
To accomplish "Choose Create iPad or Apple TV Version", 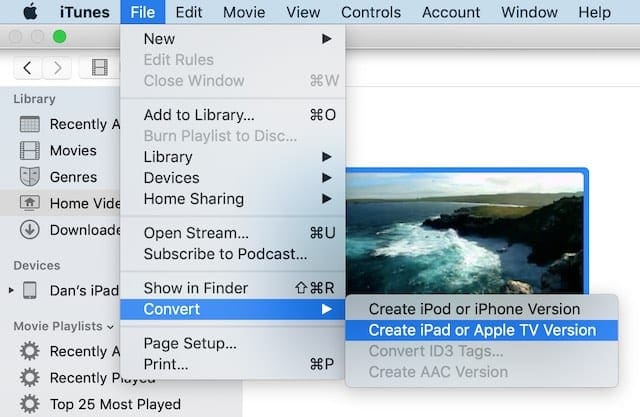I will pyautogui.click(x=481, y=330).
